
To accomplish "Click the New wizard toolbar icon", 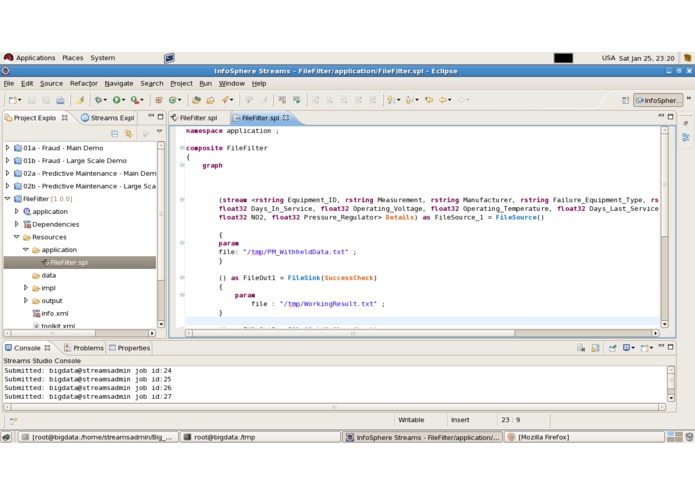I will [x=12, y=100].
